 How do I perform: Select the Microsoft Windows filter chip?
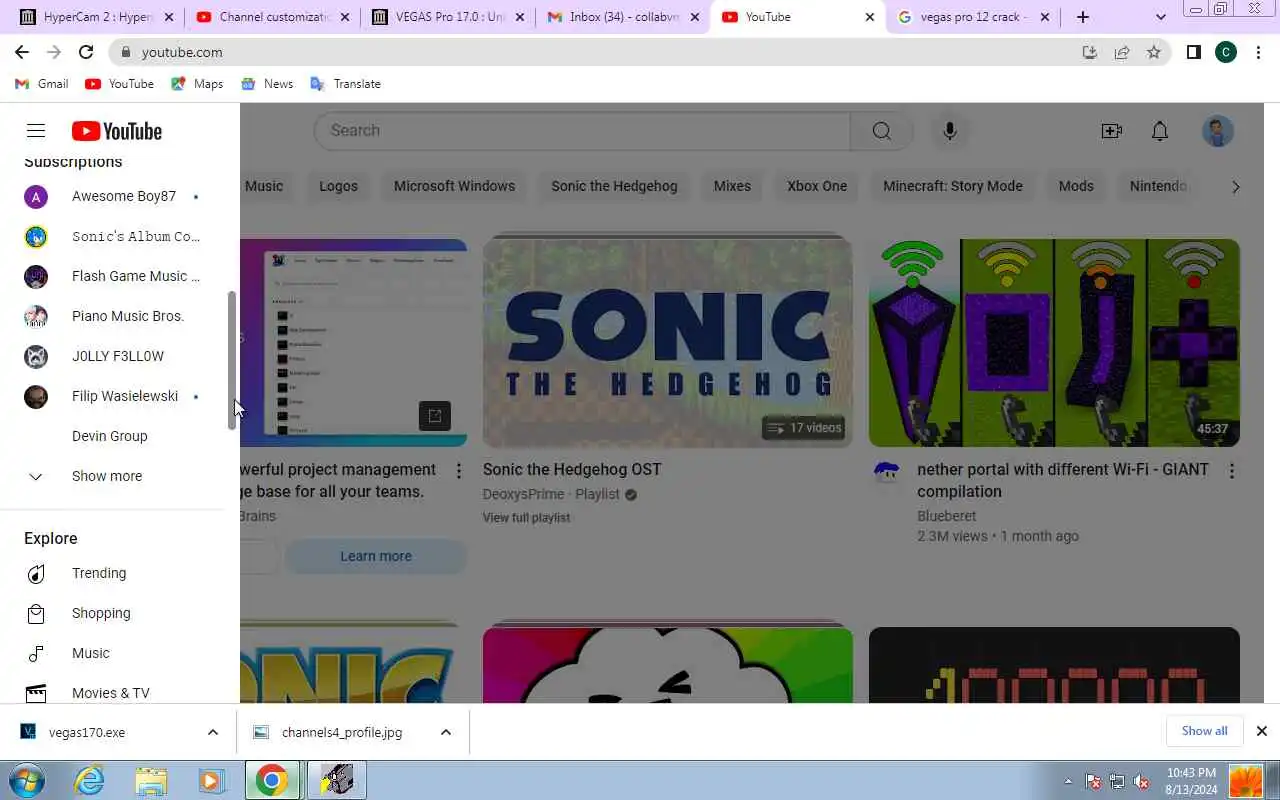click(454, 186)
